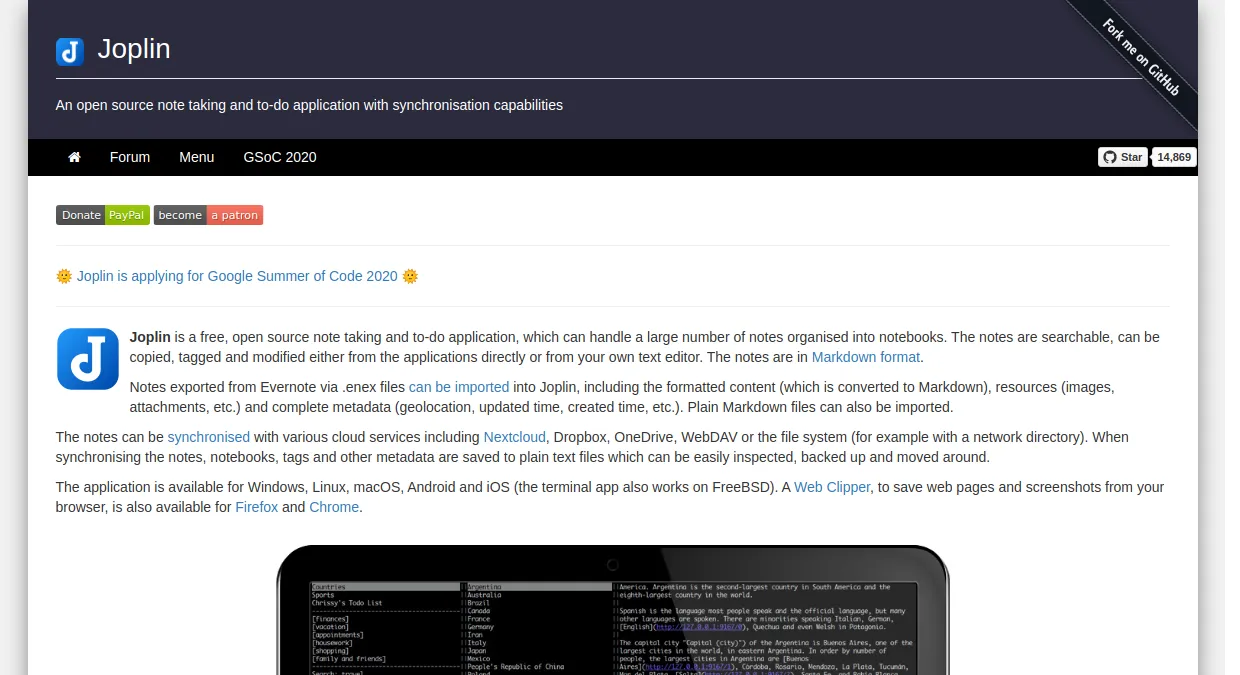Open the Forum menu item

click(130, 157)
